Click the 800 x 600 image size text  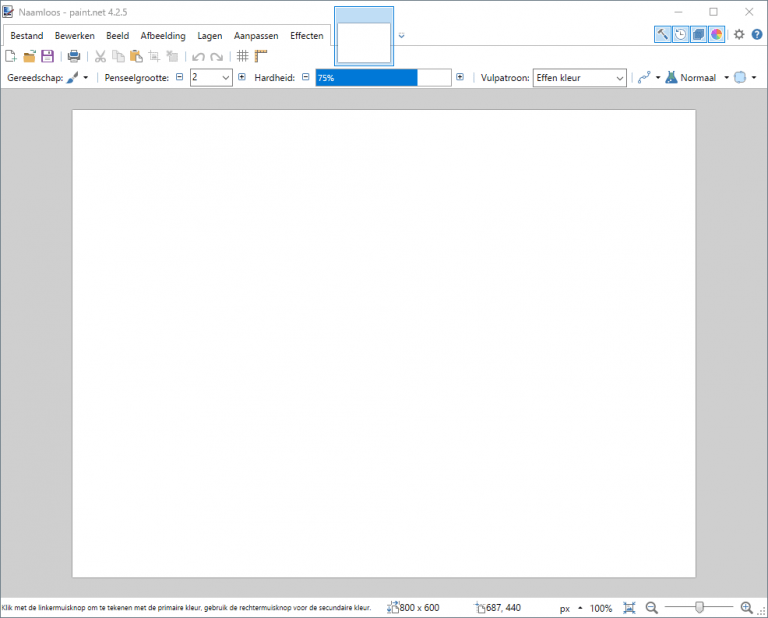pyautogui.click(x=419, y=608)
